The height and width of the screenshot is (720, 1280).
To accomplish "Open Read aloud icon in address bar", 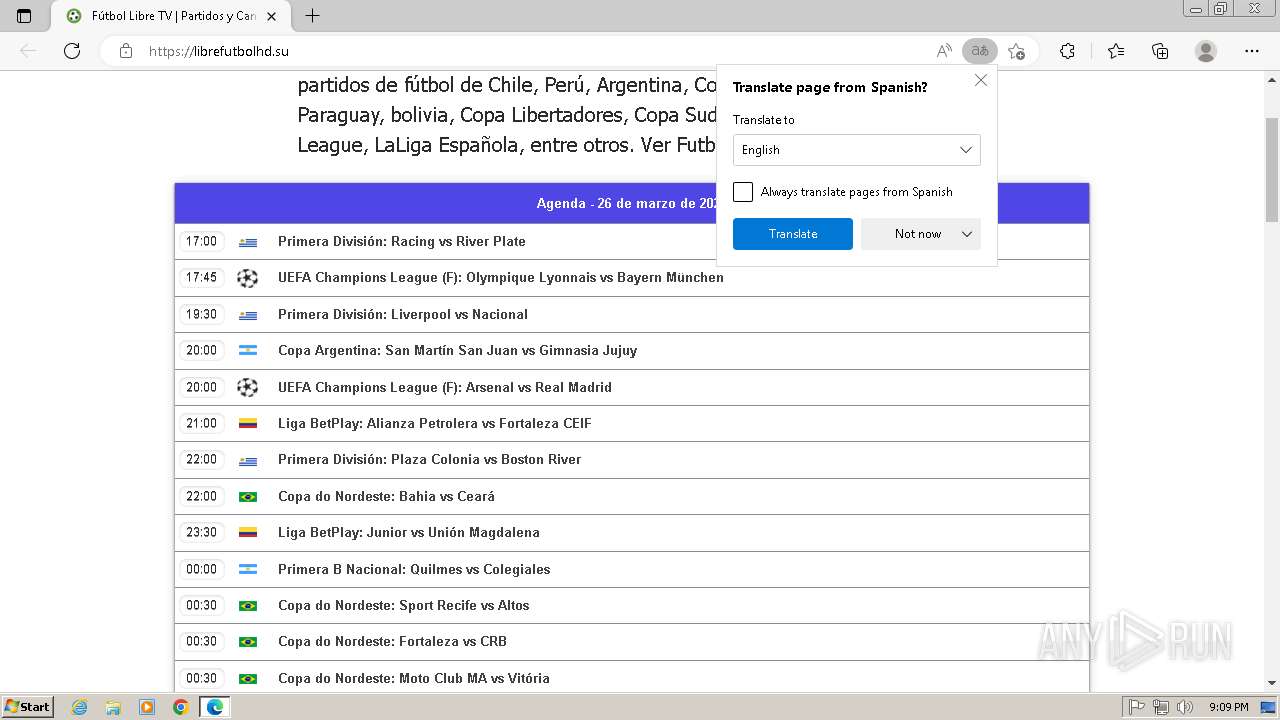I will [x=944, y=51].
